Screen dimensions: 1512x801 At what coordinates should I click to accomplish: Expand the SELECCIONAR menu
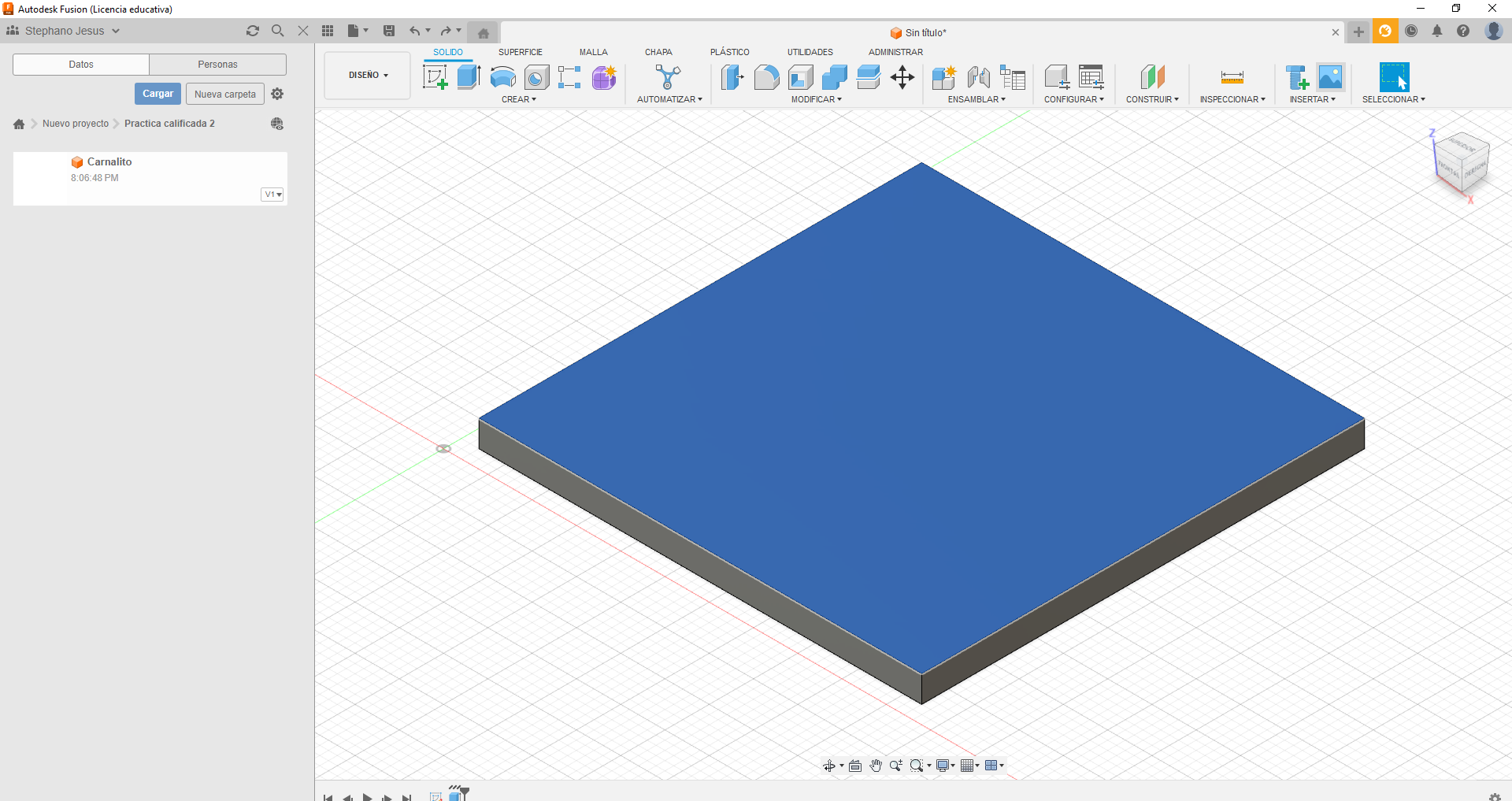[x=1394, y=99]
